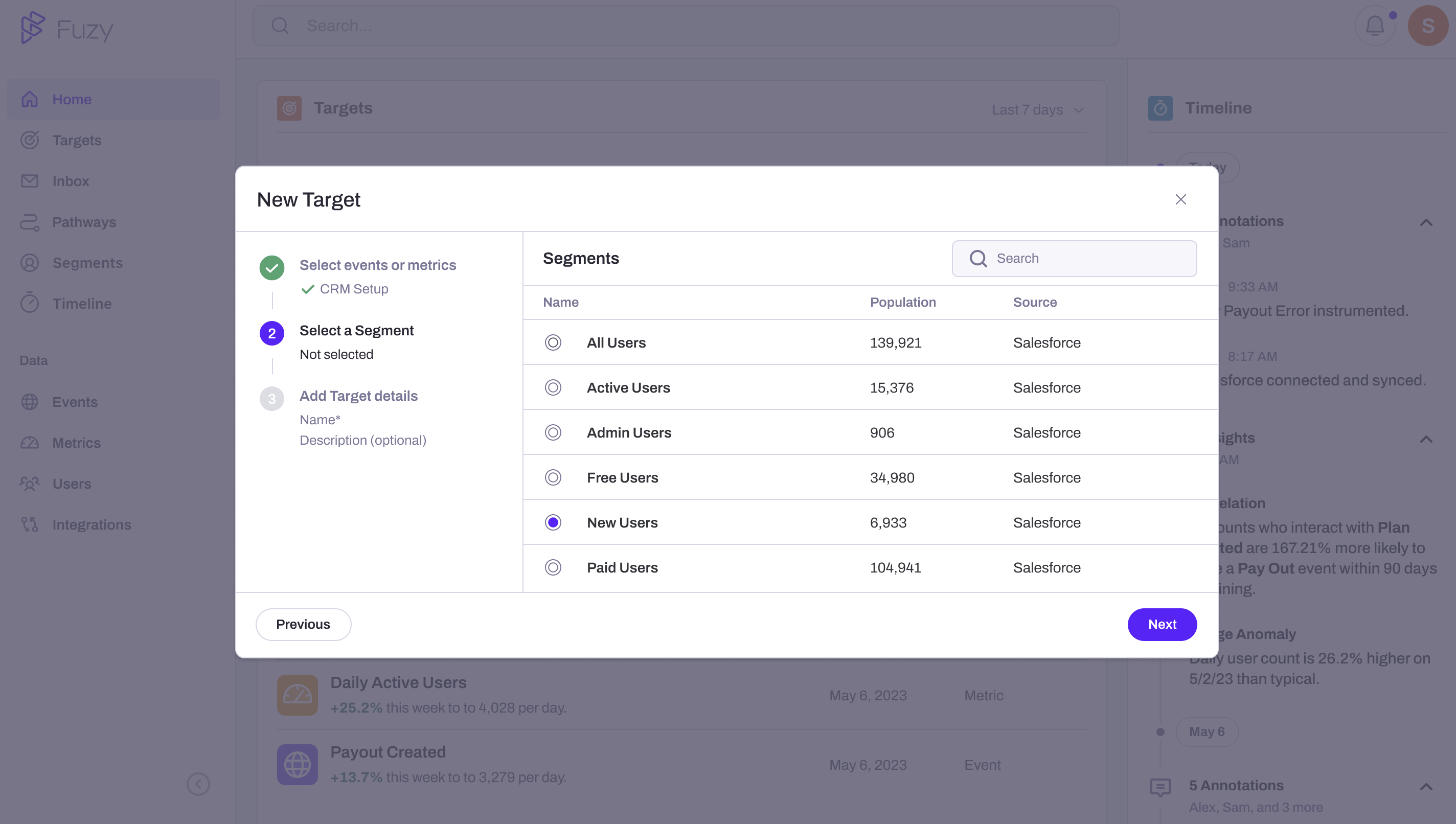Select the Integrations icon in sidebar
Screen dimensions: 1456x824
coord(29,524)
